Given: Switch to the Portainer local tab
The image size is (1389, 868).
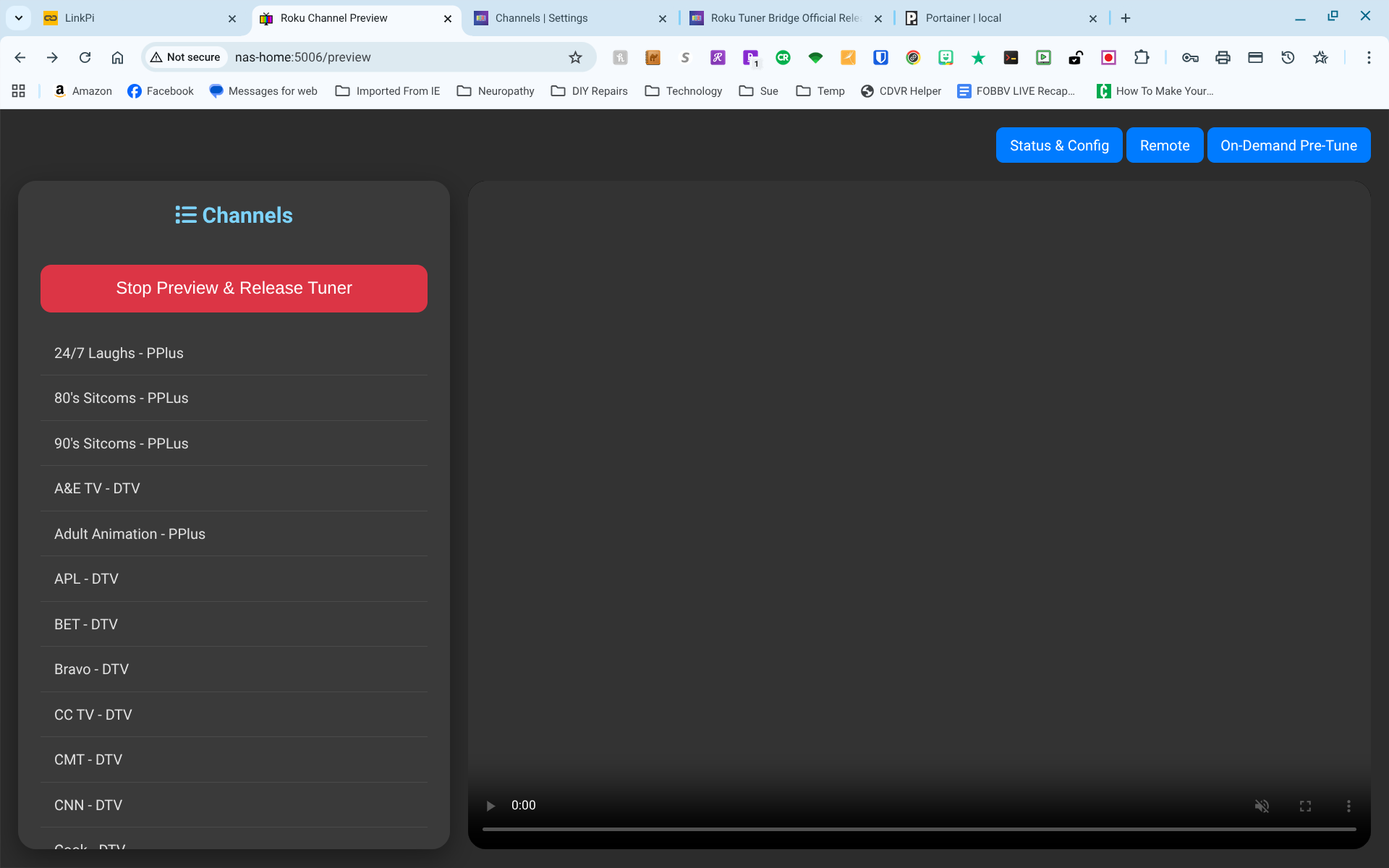Looking at the screenshot, I should [998, 18].
